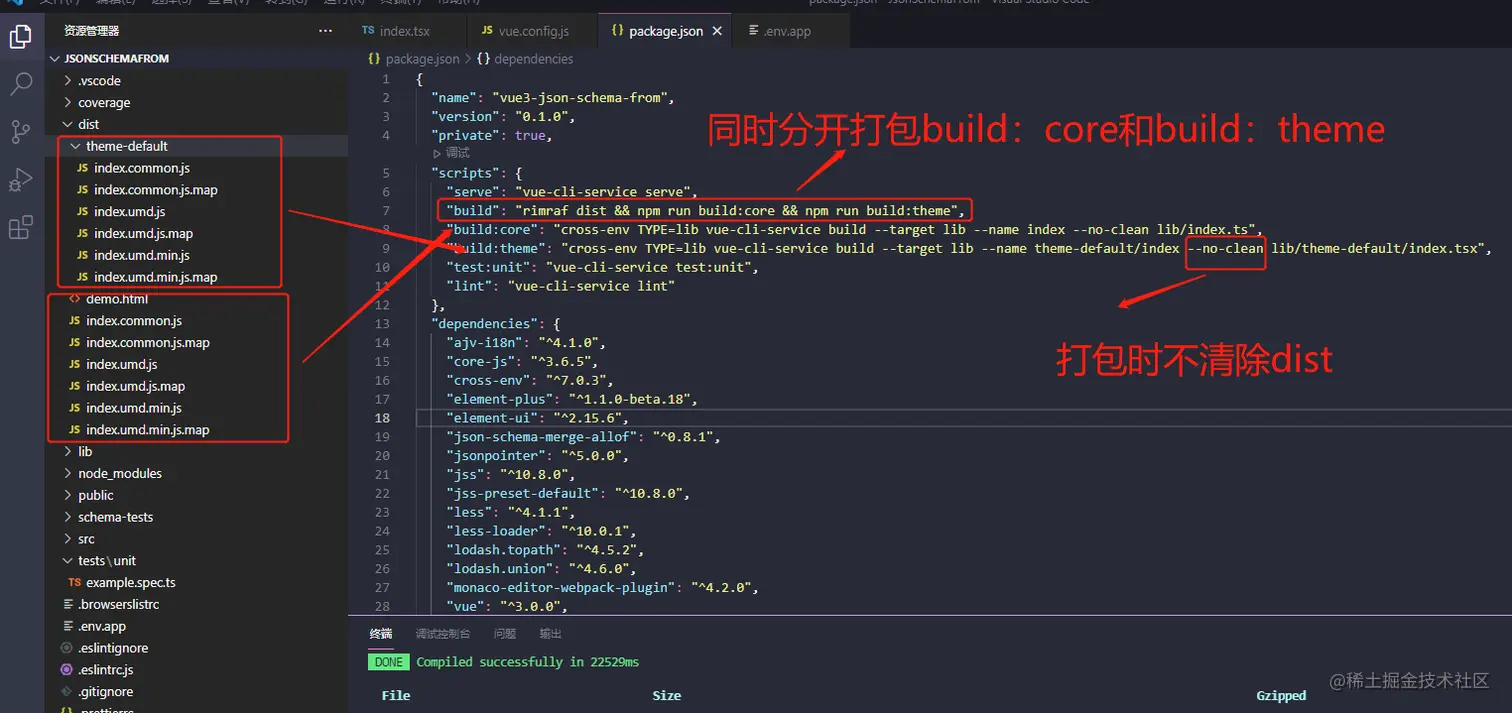Close the package.json editor tab
1512x713 pixels.
coord(717,31)
